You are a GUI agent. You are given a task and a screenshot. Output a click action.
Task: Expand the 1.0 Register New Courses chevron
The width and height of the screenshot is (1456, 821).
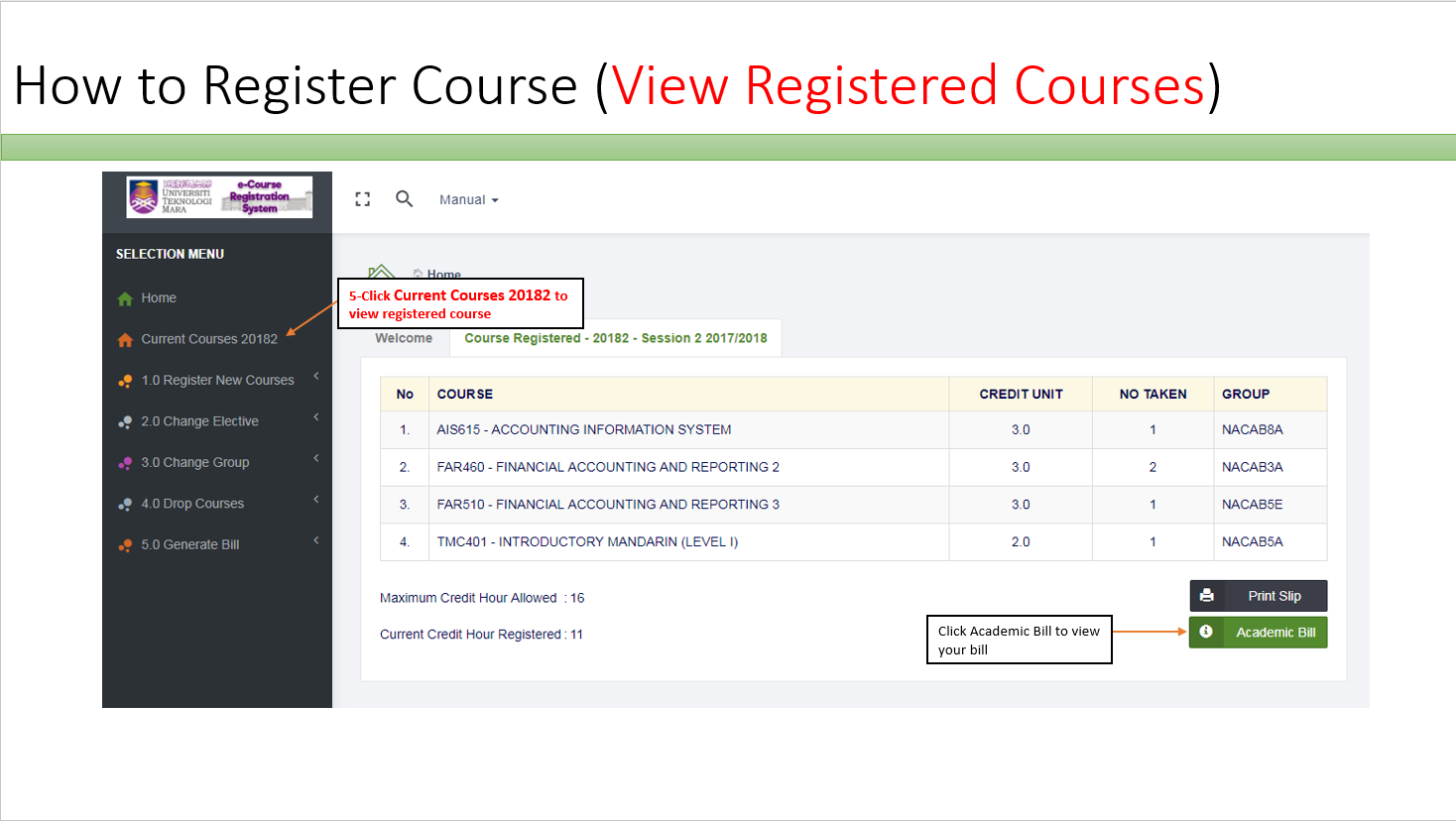(315, 376)
